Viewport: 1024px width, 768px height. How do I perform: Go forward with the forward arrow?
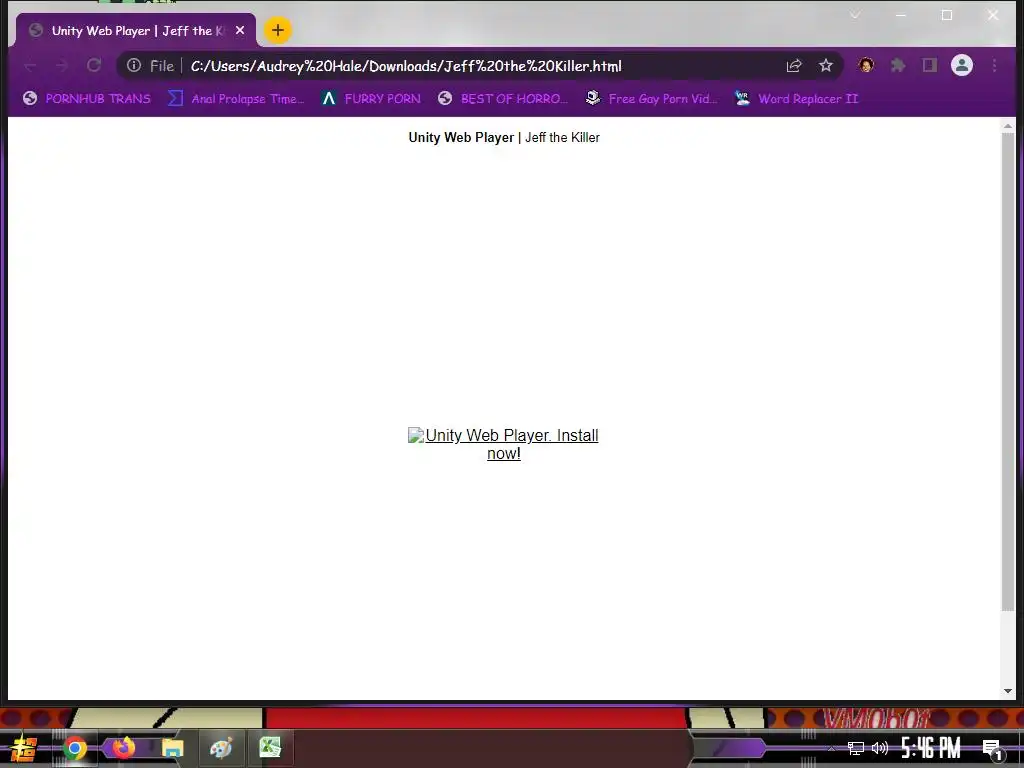click(x=62, y=65)
